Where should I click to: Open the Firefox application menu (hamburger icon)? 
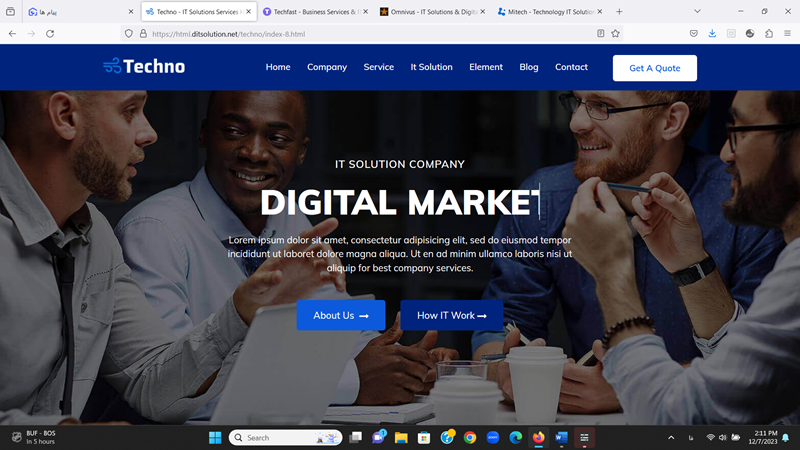[788, 33]
